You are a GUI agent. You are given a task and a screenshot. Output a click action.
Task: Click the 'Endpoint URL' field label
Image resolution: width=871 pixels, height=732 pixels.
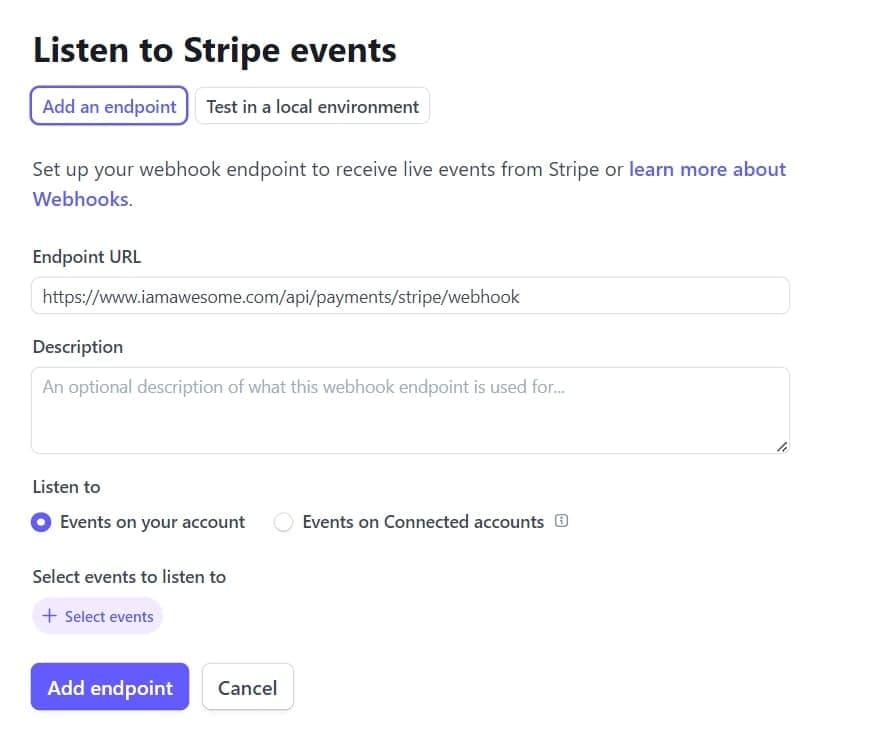point(86,257)
